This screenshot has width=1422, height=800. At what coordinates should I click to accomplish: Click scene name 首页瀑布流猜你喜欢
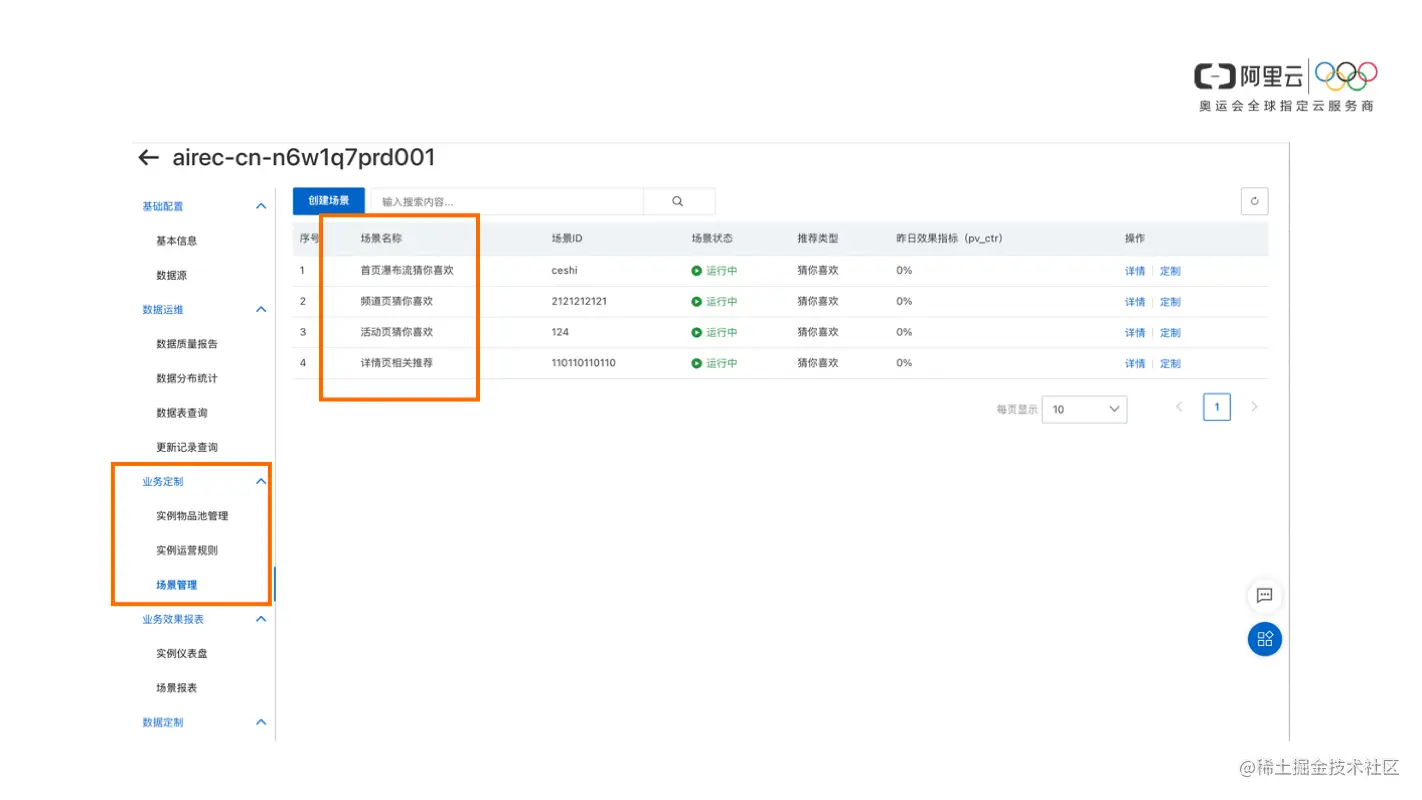[x=407, y=270]
